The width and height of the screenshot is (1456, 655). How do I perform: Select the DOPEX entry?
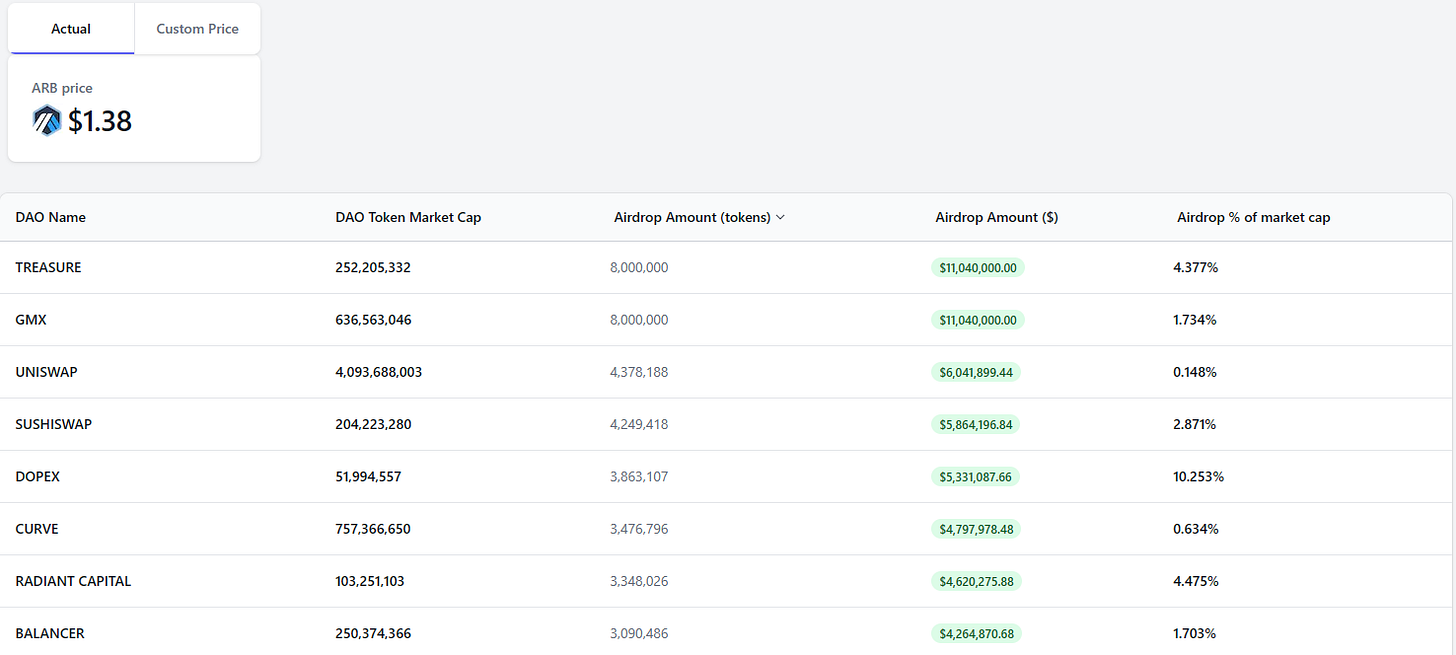[x=38, y=477]
